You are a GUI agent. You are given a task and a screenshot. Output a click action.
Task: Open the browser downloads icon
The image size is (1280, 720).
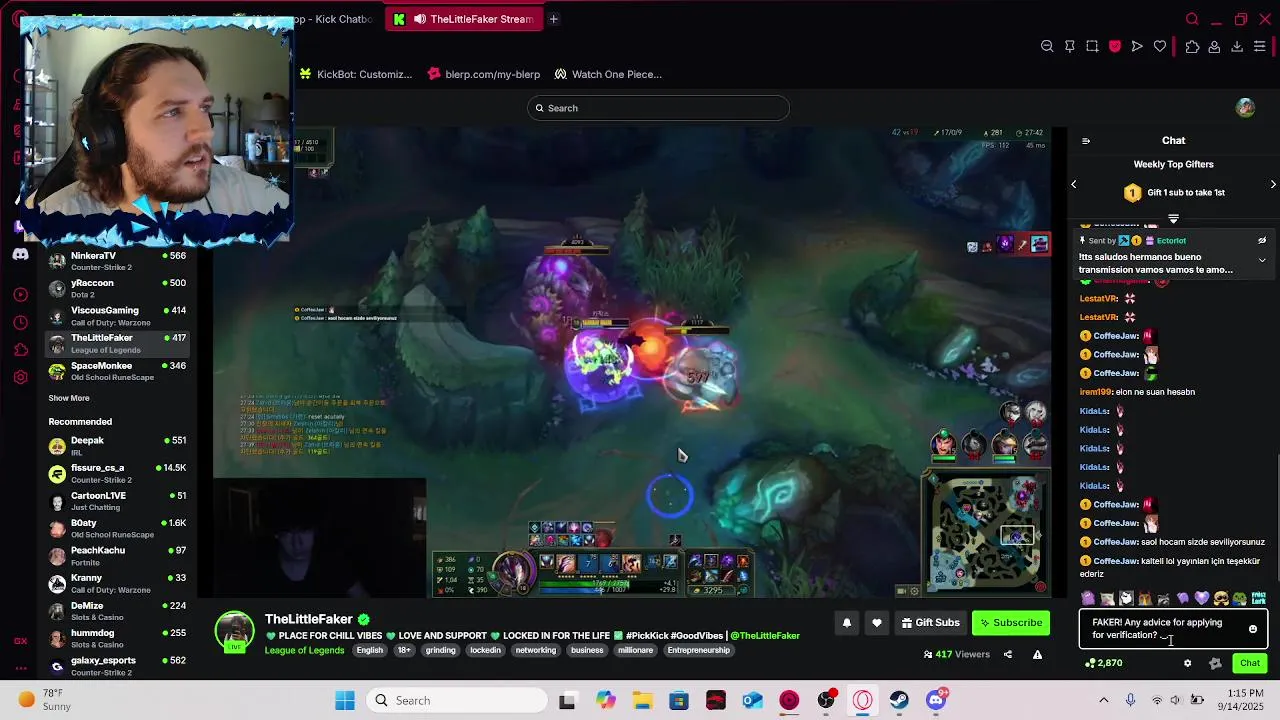(1237, 46)
